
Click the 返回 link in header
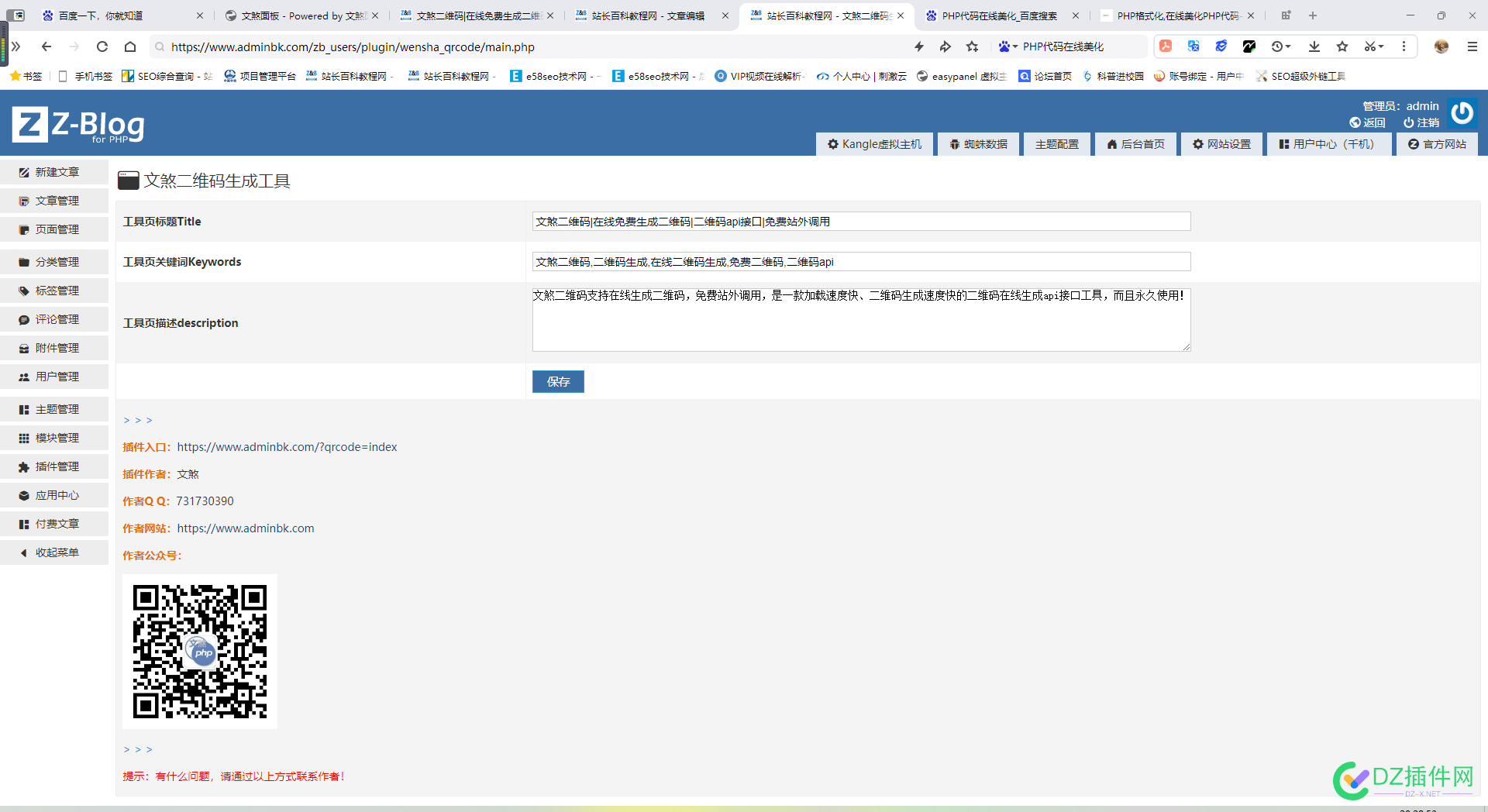(1367, 122)
